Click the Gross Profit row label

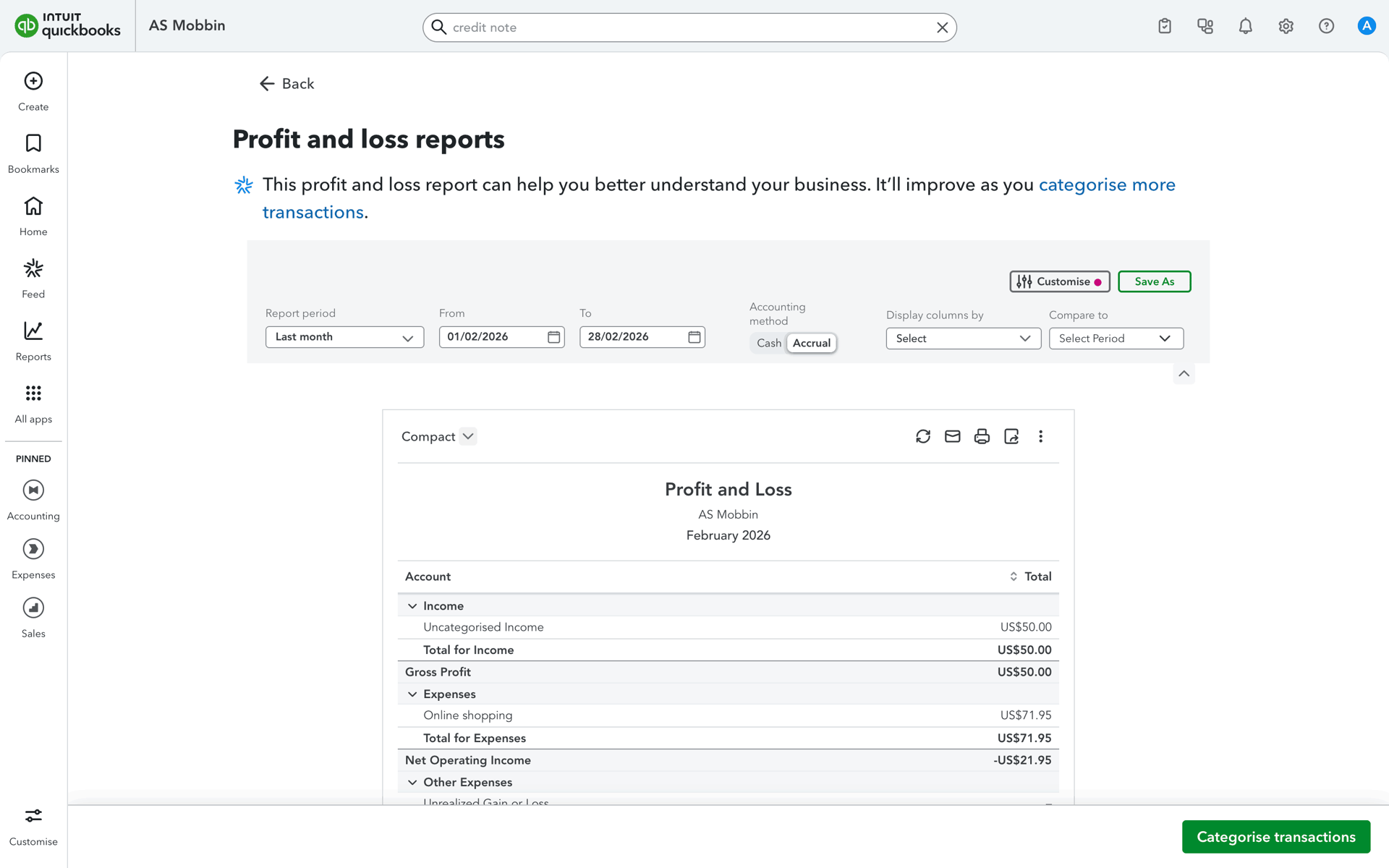coord(438,672)
